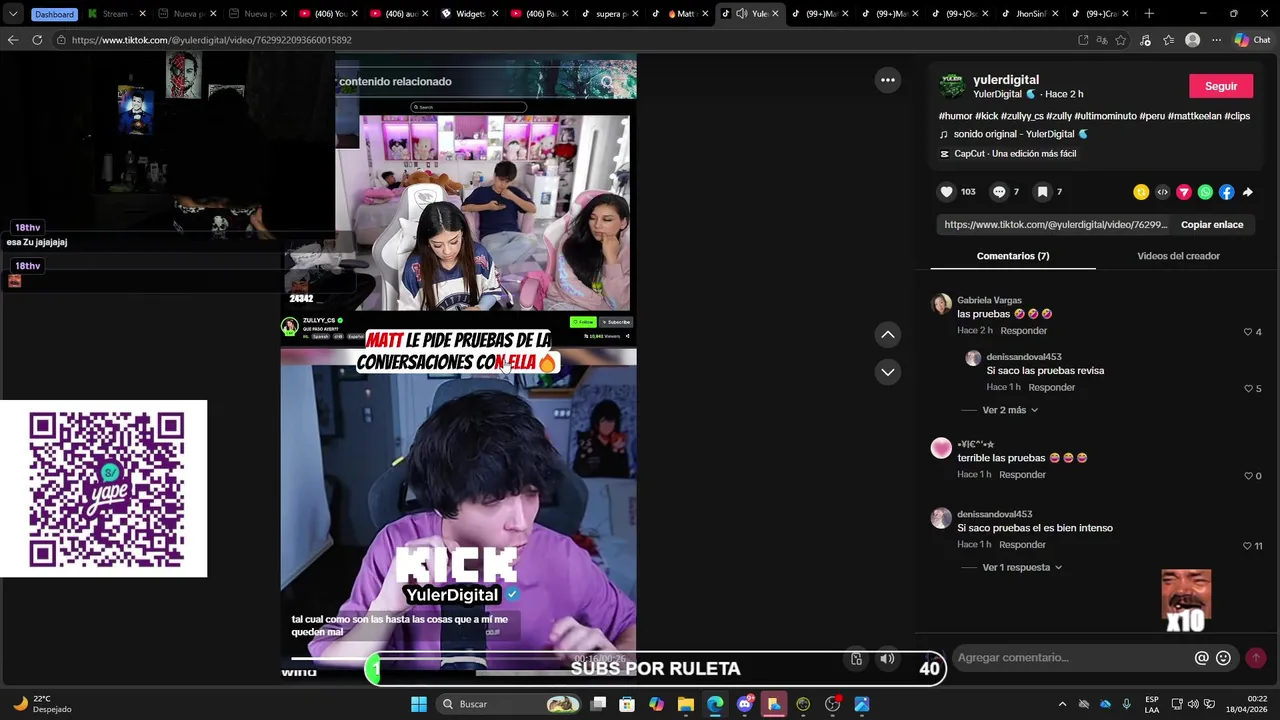Screen dimensions: 1280x720
Task: Click the #humor hashtag
Action: 955,116
